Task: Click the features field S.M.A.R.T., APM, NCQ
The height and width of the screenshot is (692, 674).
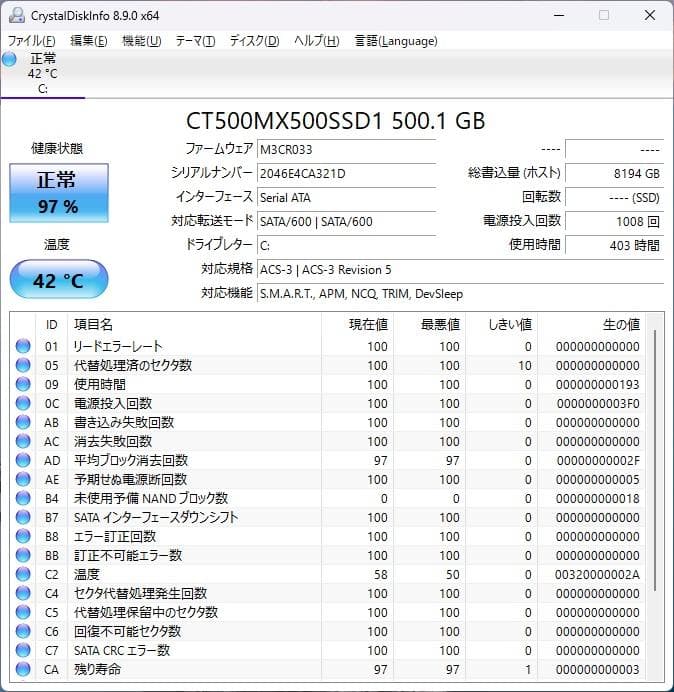Action: coord(460,293)
